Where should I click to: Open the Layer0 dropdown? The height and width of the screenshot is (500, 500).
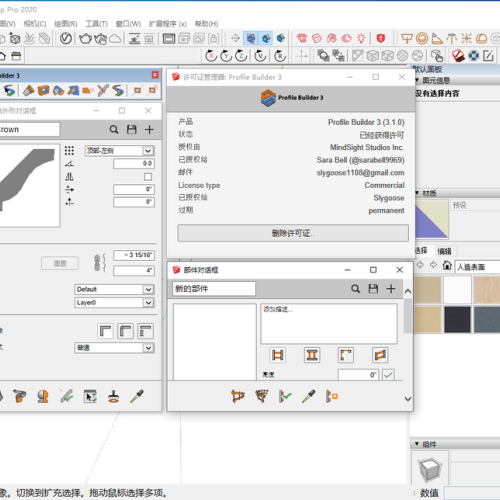tap(114, 303)
